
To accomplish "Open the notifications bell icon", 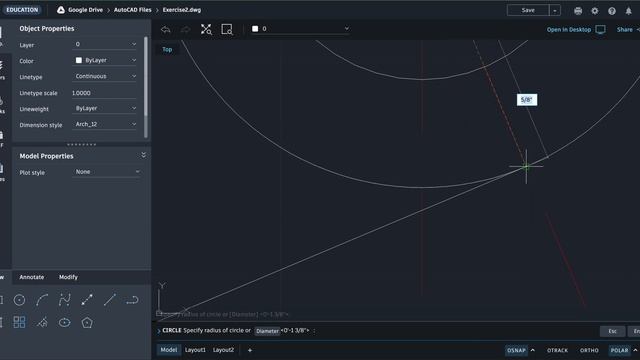I will 629,11.
